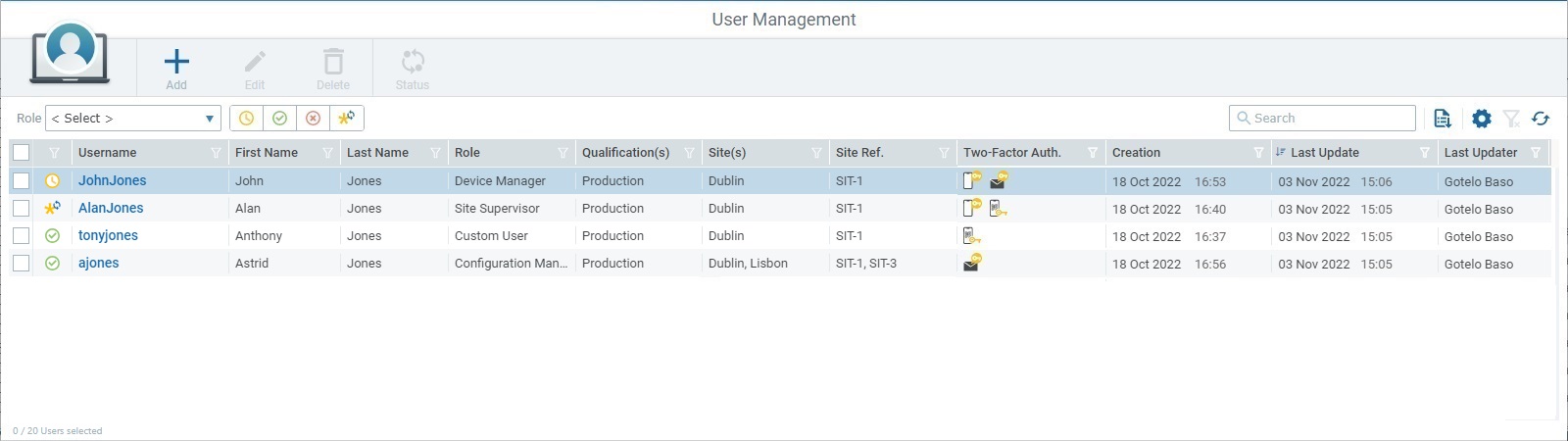This screenshot has width=1568, height=441.
Task: Click AlanJones device key two-factor icon
Action: click(999, 208)
